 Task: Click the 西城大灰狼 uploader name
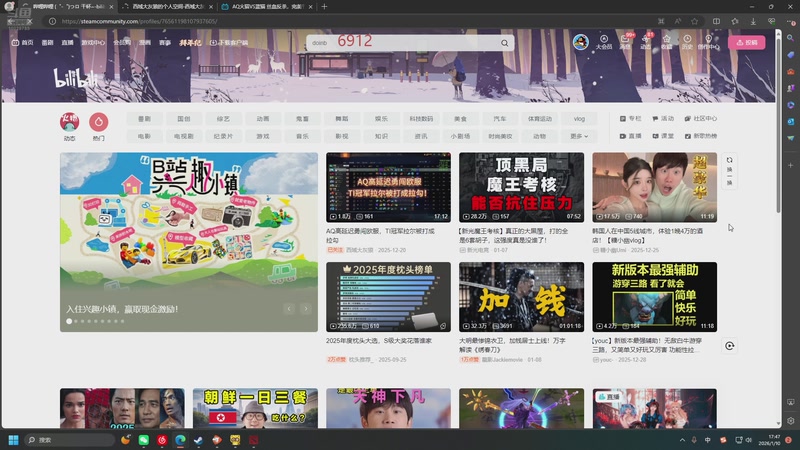360,250
